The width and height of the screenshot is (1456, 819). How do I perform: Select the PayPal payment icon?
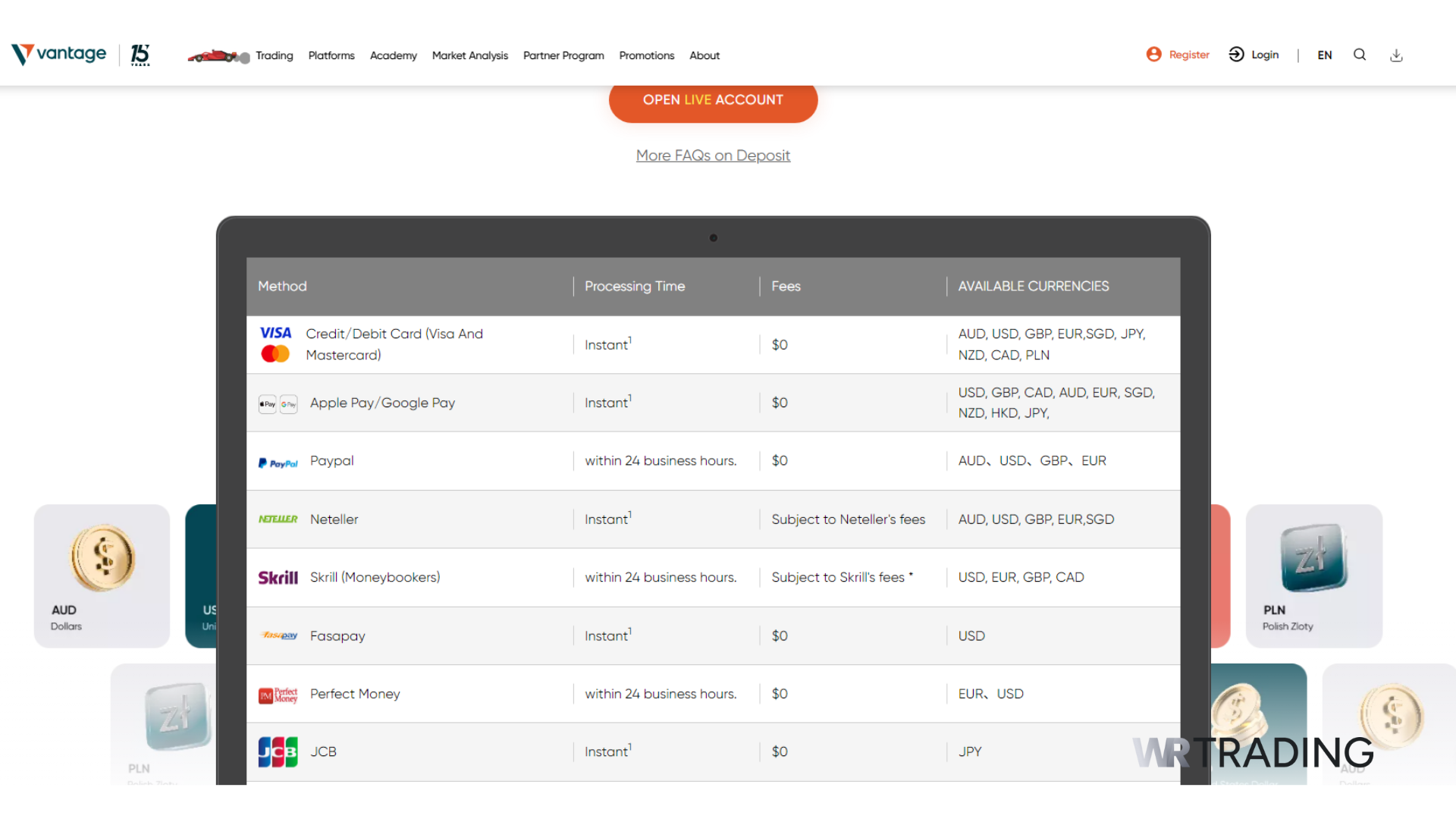point(278,463)
